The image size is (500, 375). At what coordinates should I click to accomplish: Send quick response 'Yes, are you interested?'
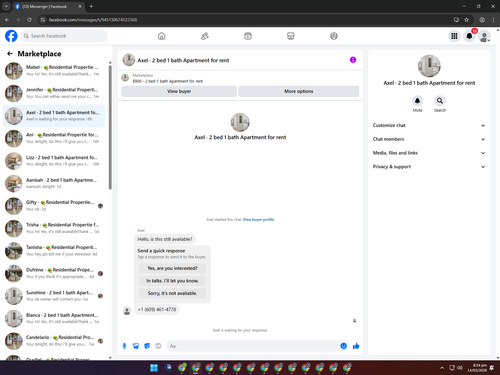coord(172,268)
